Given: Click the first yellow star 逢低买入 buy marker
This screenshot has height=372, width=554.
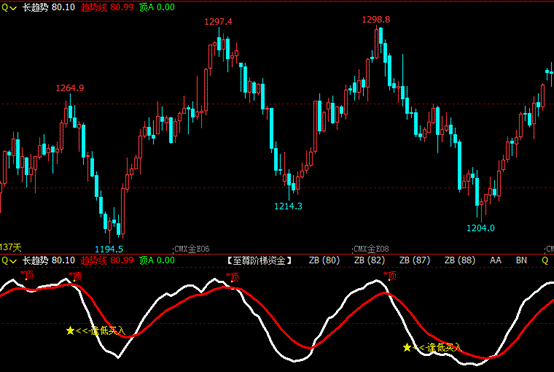Looking at the screenshot, I should 96,331.
